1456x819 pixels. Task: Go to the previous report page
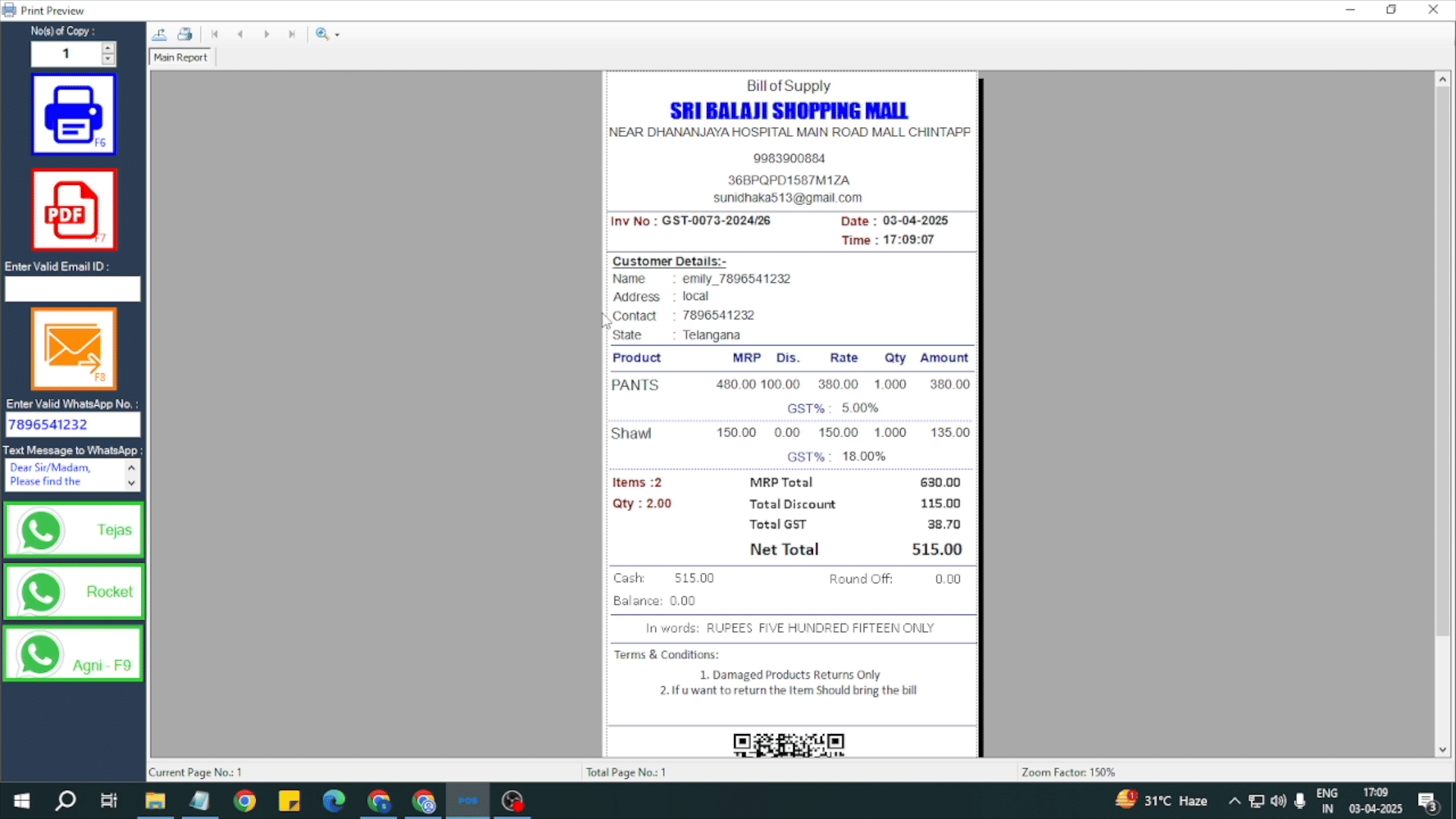pyautogui.click(x=240, y=34)
